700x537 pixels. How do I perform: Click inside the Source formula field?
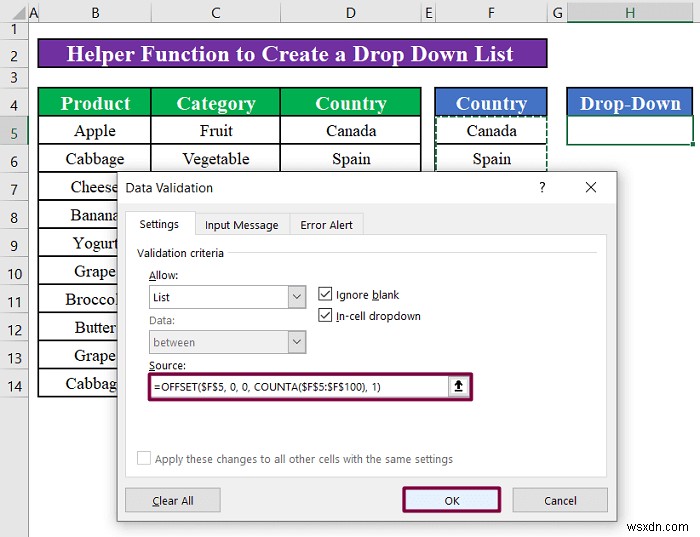[299, 387]
